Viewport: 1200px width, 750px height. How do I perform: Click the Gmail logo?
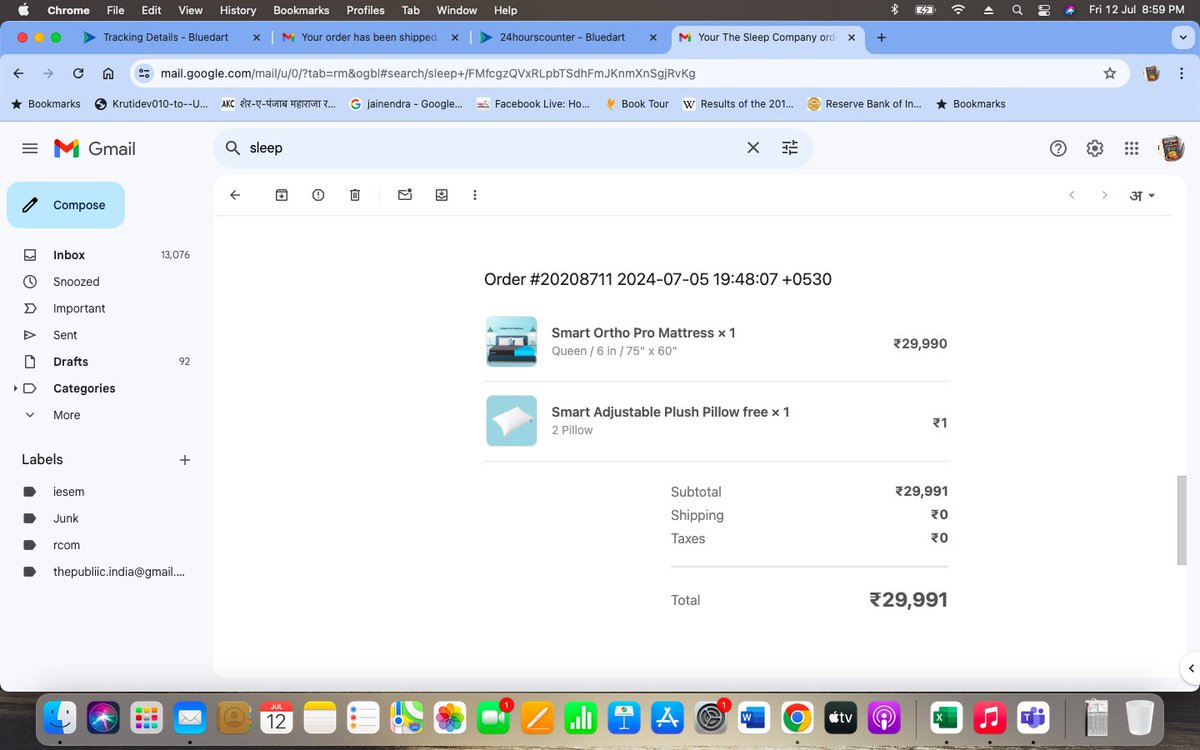[95, 148]
